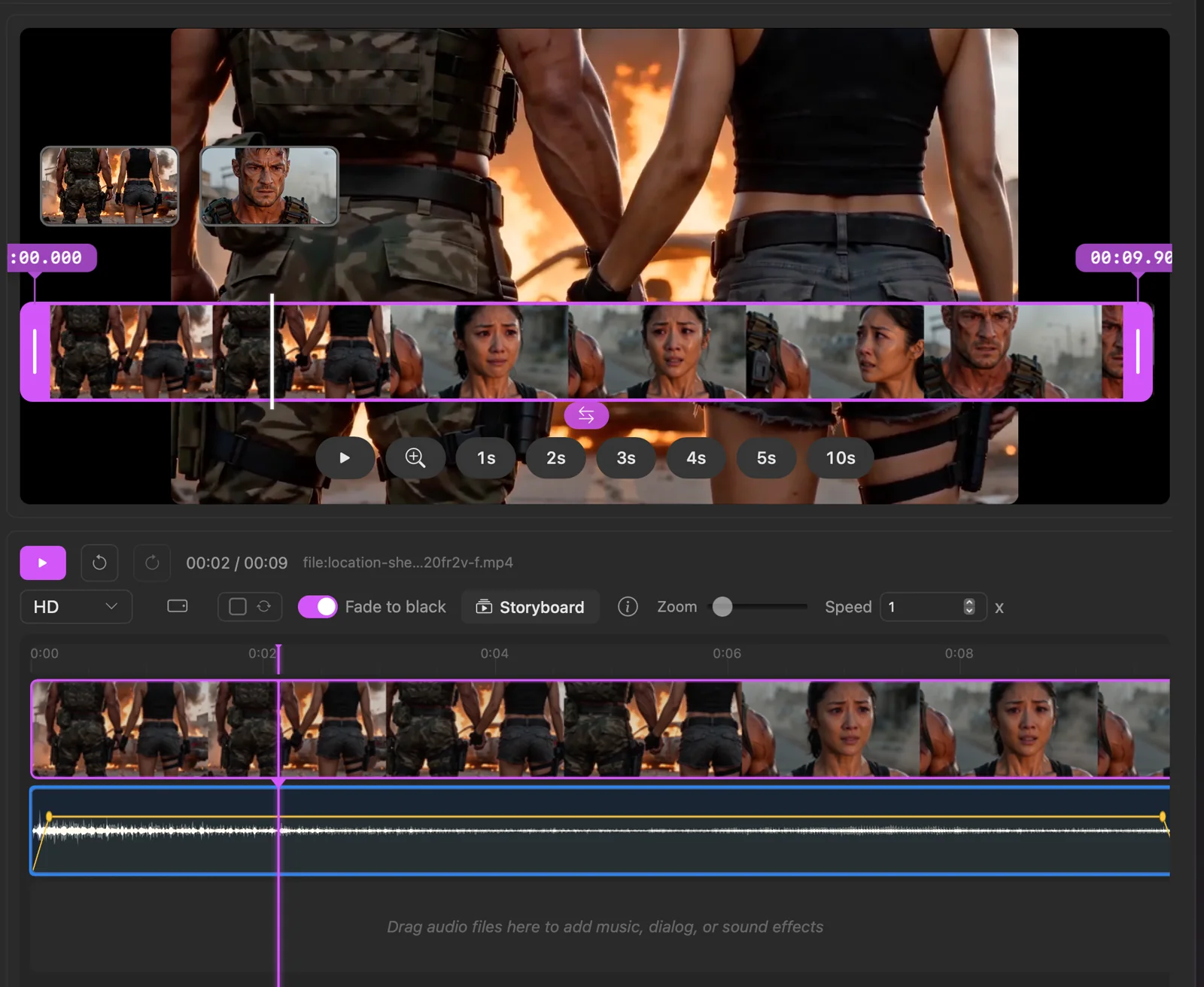Click the end time marker 00:09.9
This screenshot has width=1204, height=987.
coord(1125,258)
